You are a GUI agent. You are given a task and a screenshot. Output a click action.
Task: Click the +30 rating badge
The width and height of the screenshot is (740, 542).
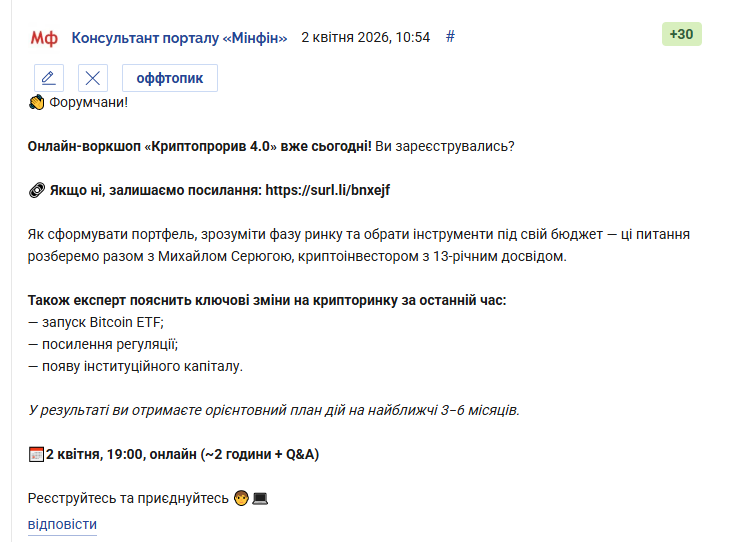pyautogui.click(x=681, y=34)
